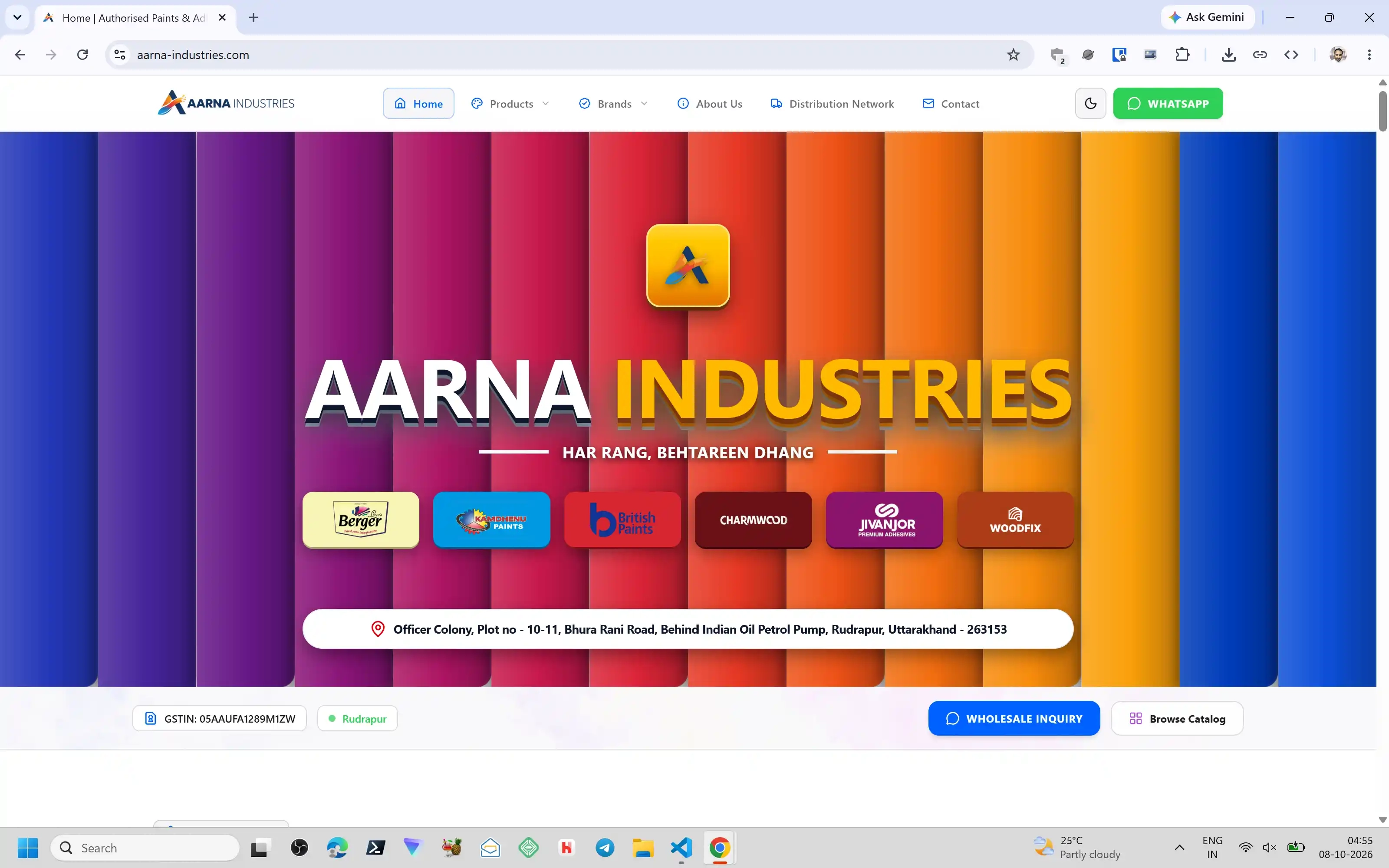1389x868 pixels.
Task: Click the code brackets extension icon
Action: [x=1291, y=55]
